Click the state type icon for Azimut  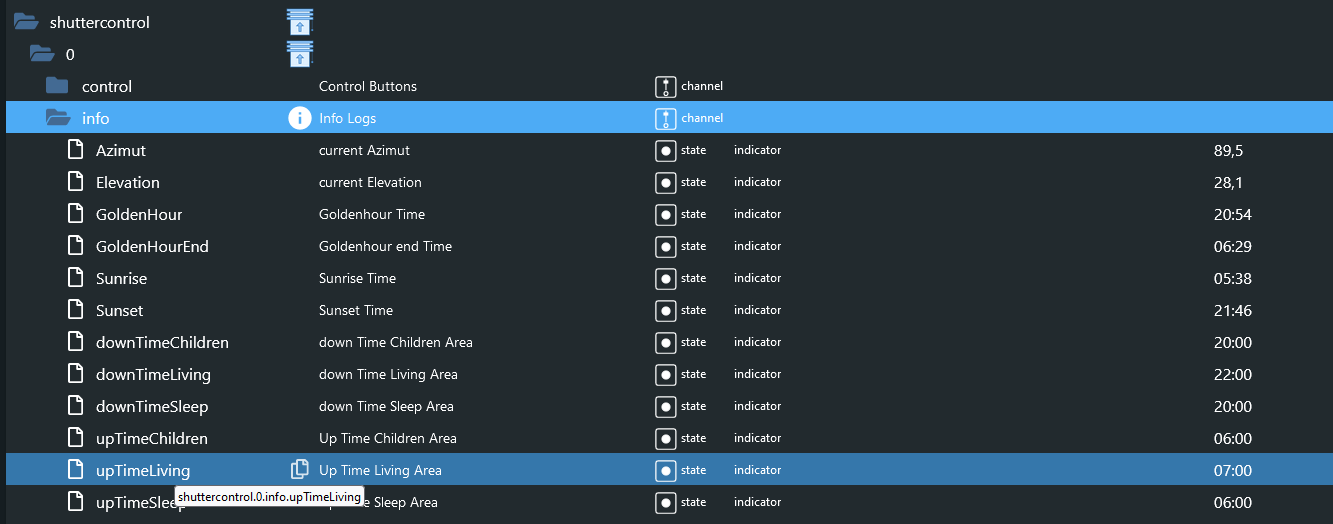pos(665,150)
